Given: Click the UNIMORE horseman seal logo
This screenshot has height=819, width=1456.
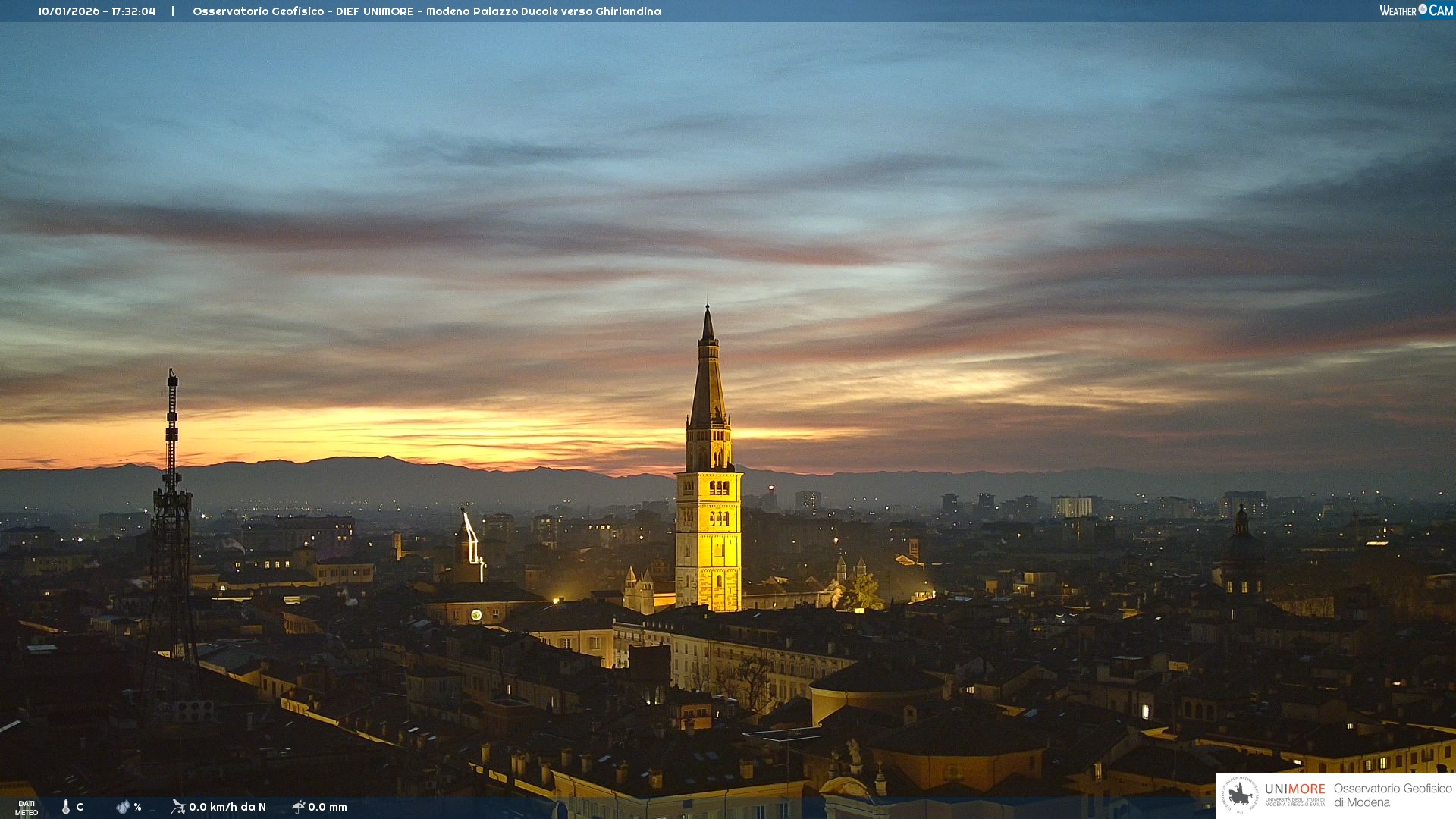Looking at the screenshot, I should tap(1240, 795).
